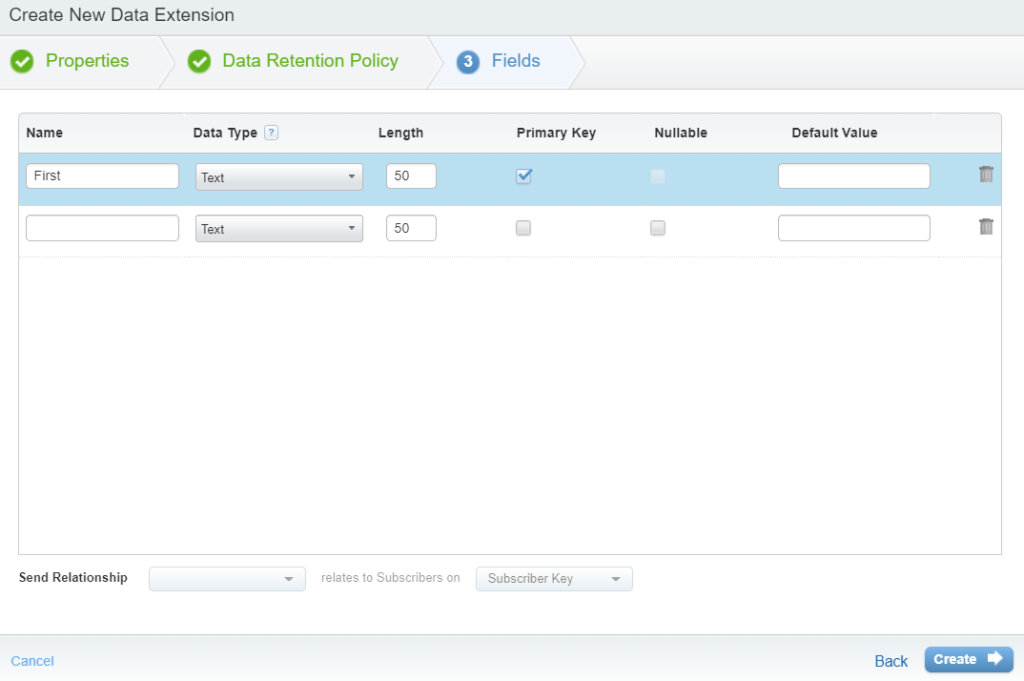Cancel creating the data extension

(31, 660)
